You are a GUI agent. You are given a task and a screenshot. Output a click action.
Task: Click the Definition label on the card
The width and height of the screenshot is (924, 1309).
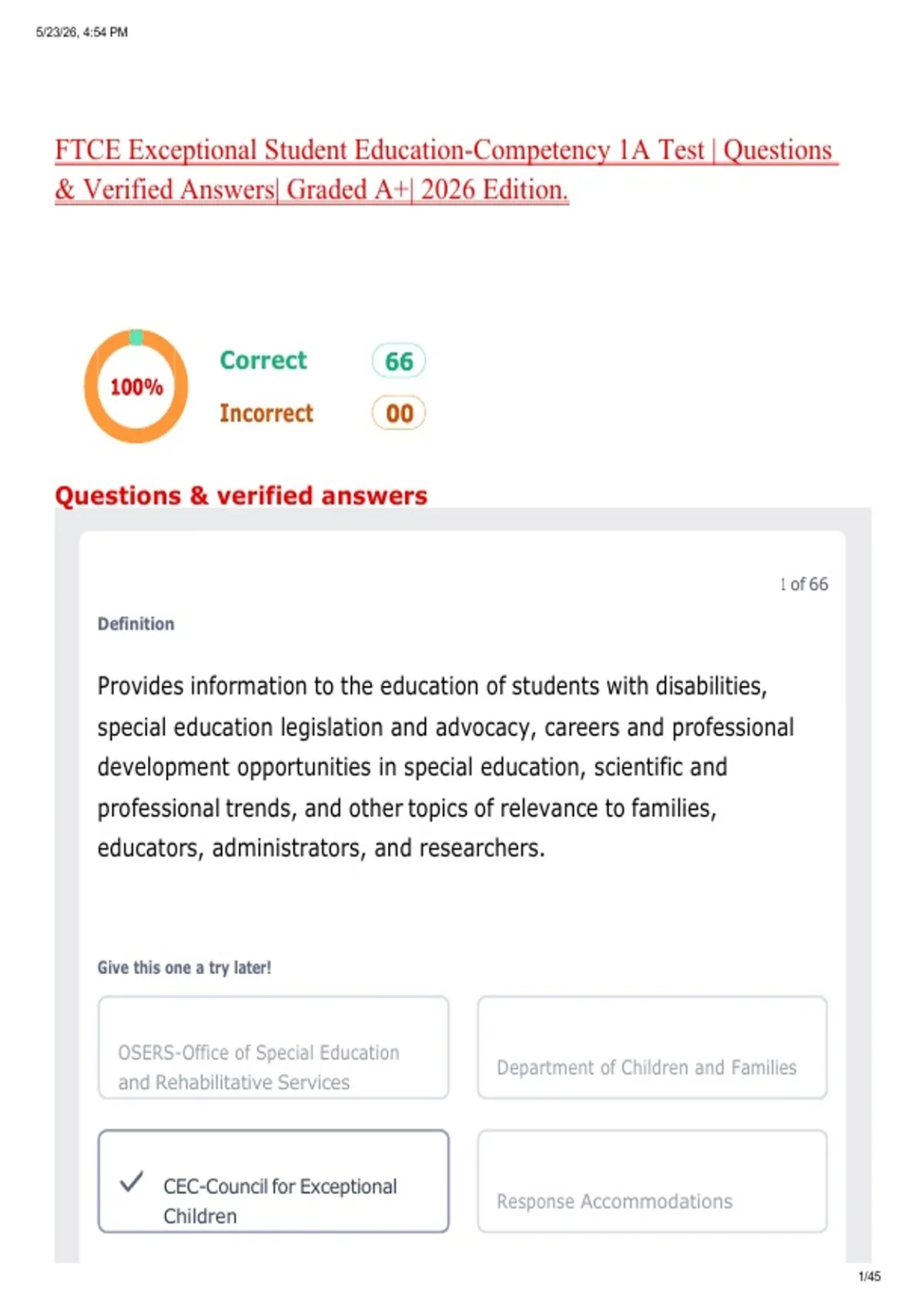[x=136, y=624]
